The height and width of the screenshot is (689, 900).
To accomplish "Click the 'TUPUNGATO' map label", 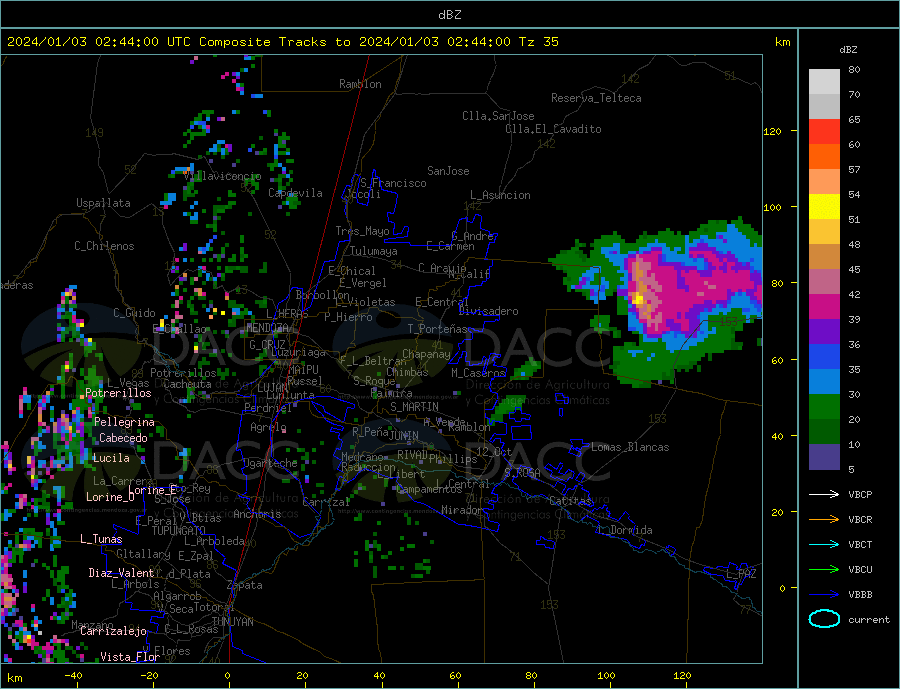I will click(x=178, y=531).
